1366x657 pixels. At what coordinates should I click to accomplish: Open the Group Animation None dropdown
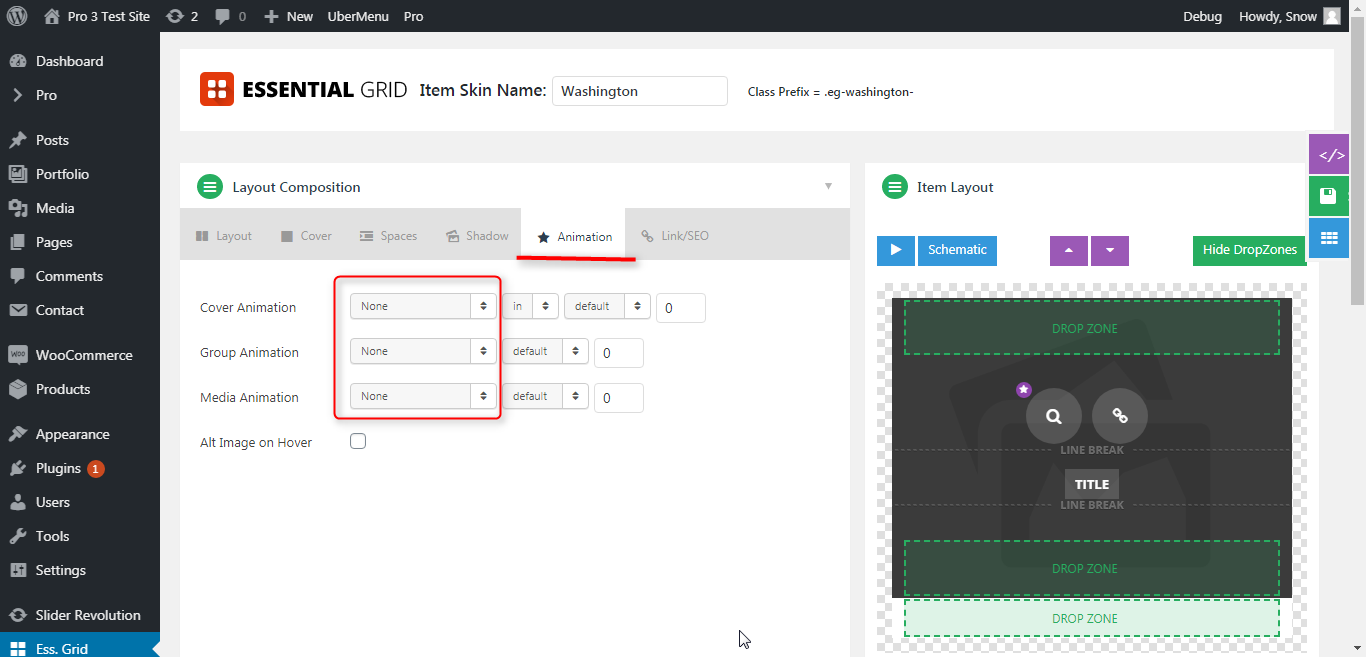point(423,351)
